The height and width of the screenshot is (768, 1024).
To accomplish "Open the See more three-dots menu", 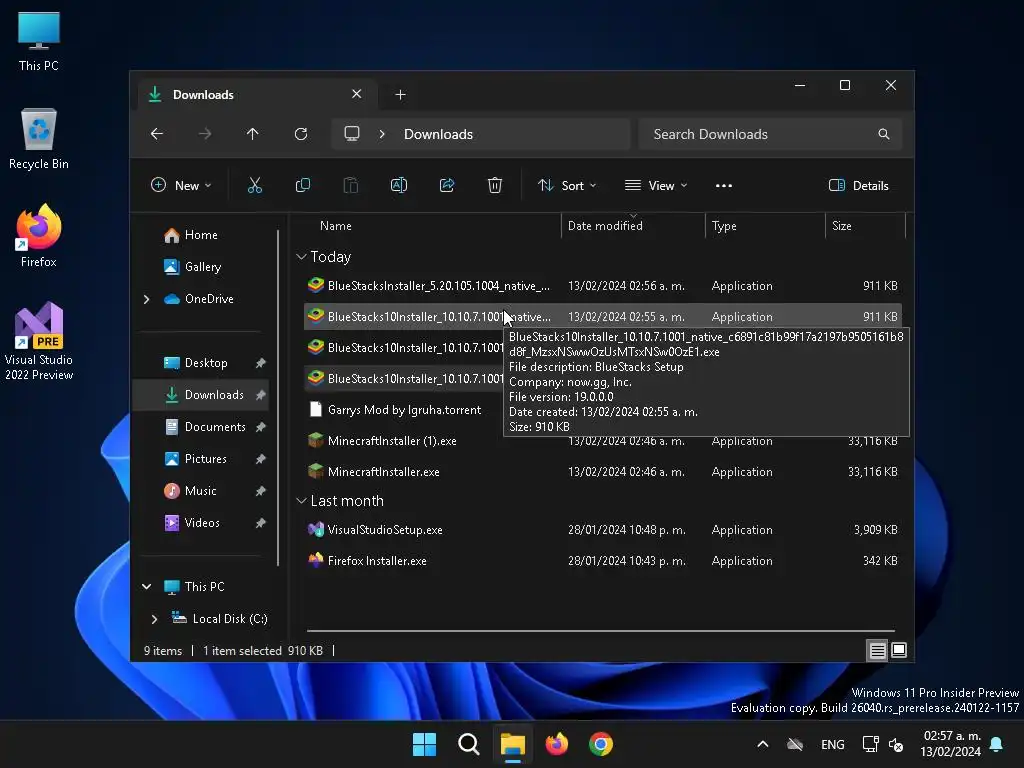I will 724,185.
